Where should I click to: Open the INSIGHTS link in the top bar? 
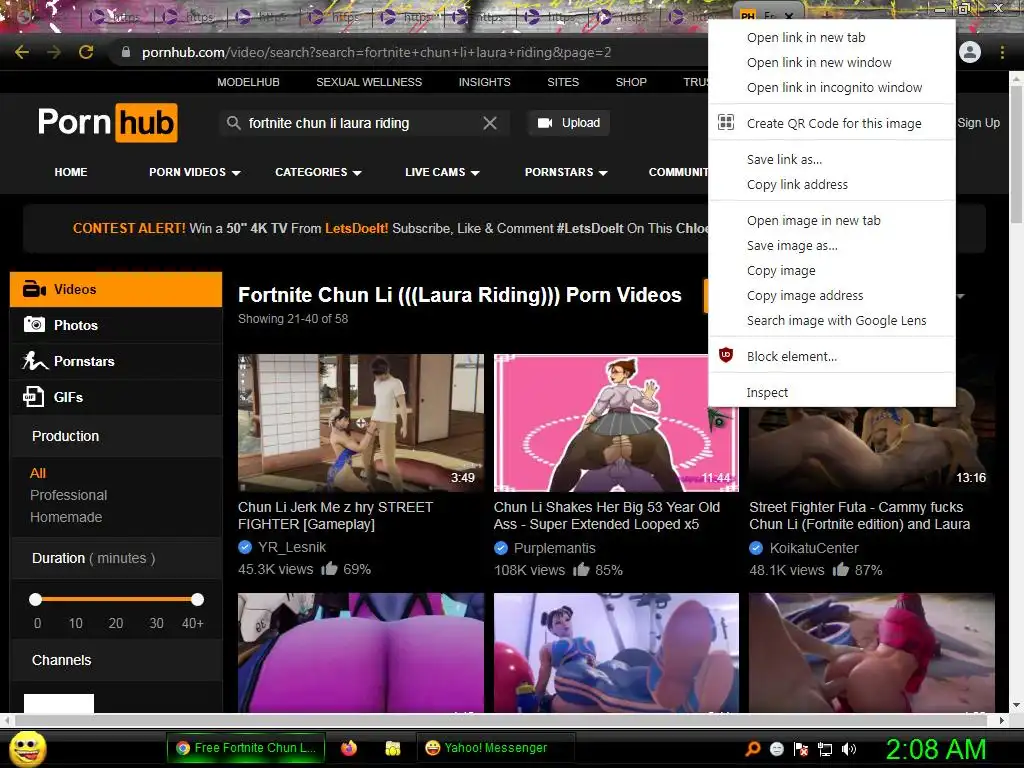tap(485, 82)
